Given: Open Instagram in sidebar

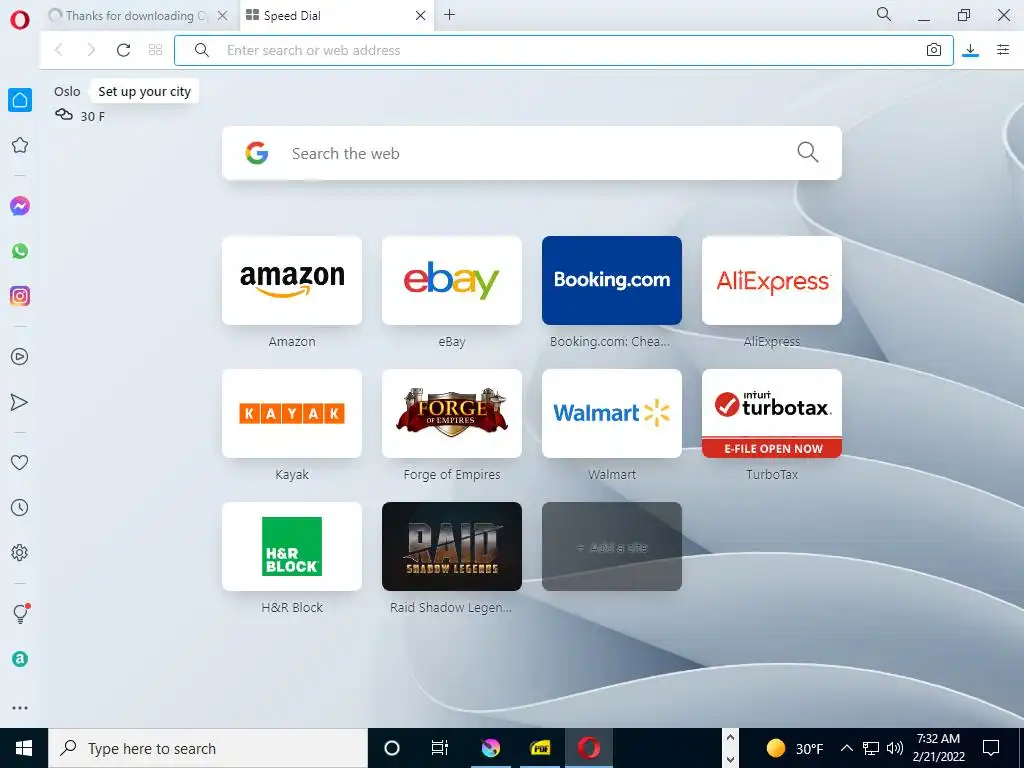Looking at the screenshot, I should tap(20, 296).
